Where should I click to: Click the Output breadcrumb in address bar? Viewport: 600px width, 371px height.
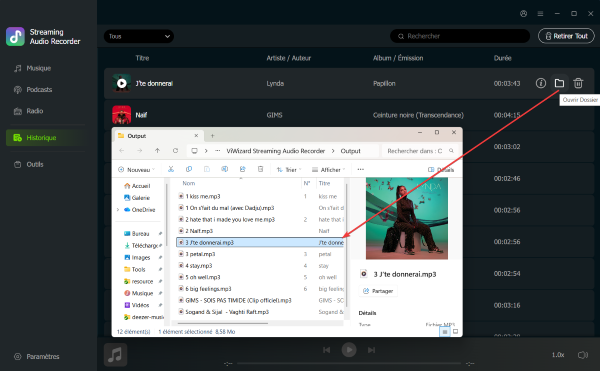(x=351, y=151)
